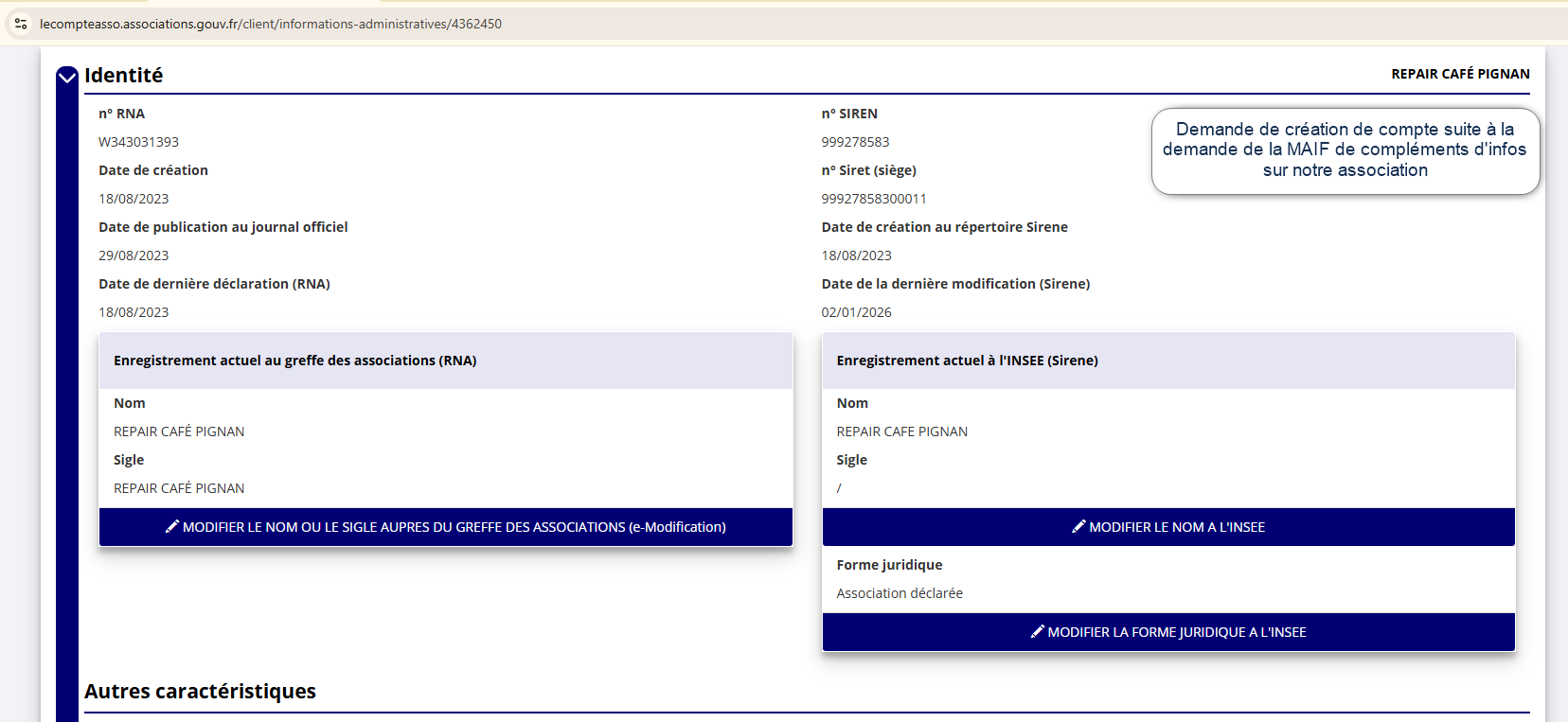Viewport: 1568px width, 722px height.
Task: Click the site information icon in address bar
Action: click(21, 24)
